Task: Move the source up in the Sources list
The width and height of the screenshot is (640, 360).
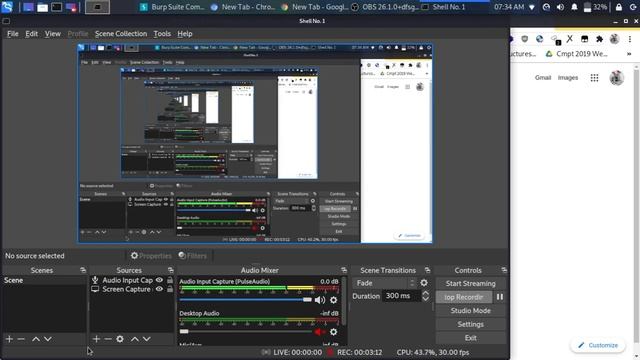Action: click(135, 339)
